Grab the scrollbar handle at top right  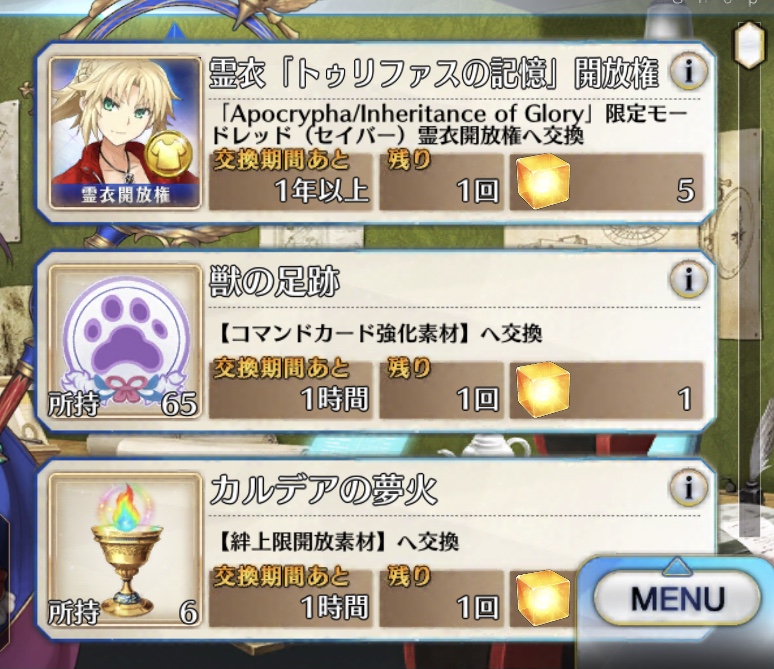pos(749,44)
